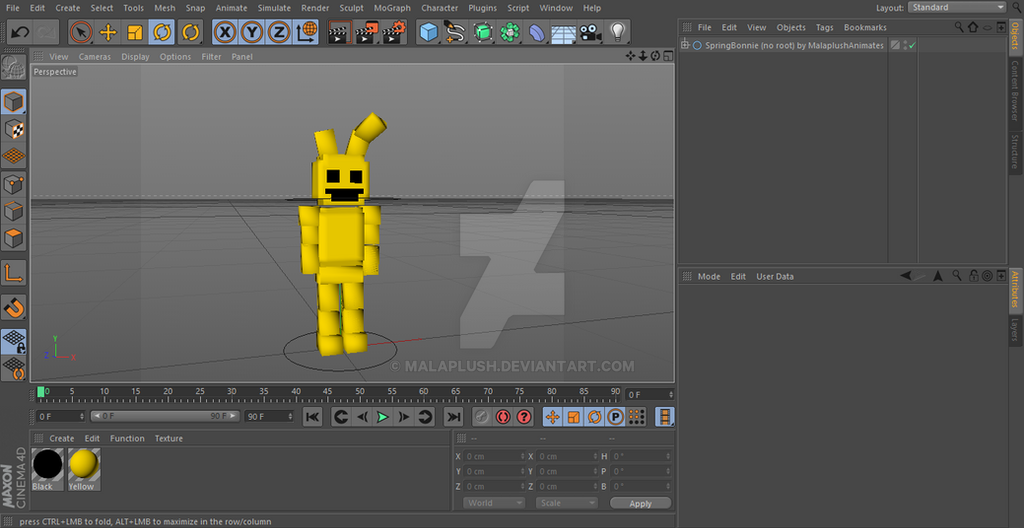Open the Spline pen tool
Image resolution: width=1024 pixels, height=528 pixels.
(455, 31)
